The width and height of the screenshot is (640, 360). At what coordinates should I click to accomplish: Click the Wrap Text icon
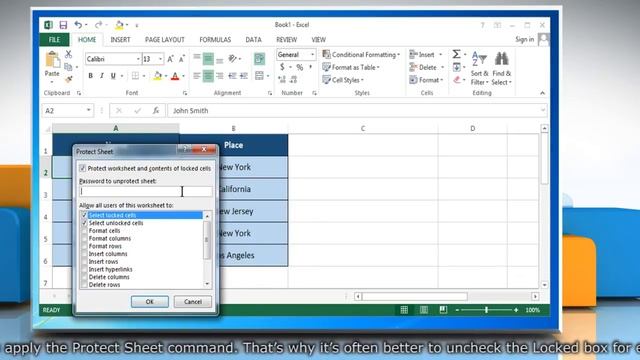[259, 59]
